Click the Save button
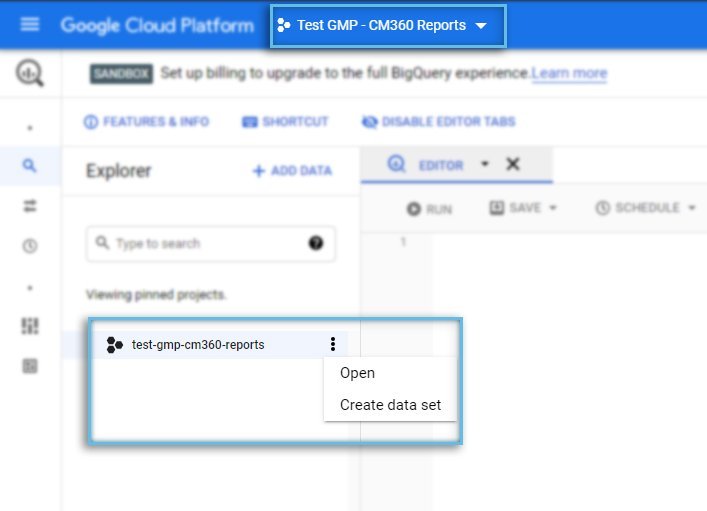Image resolution: width=707 pixels, height=511 pixels. click(x=515, y=207)
